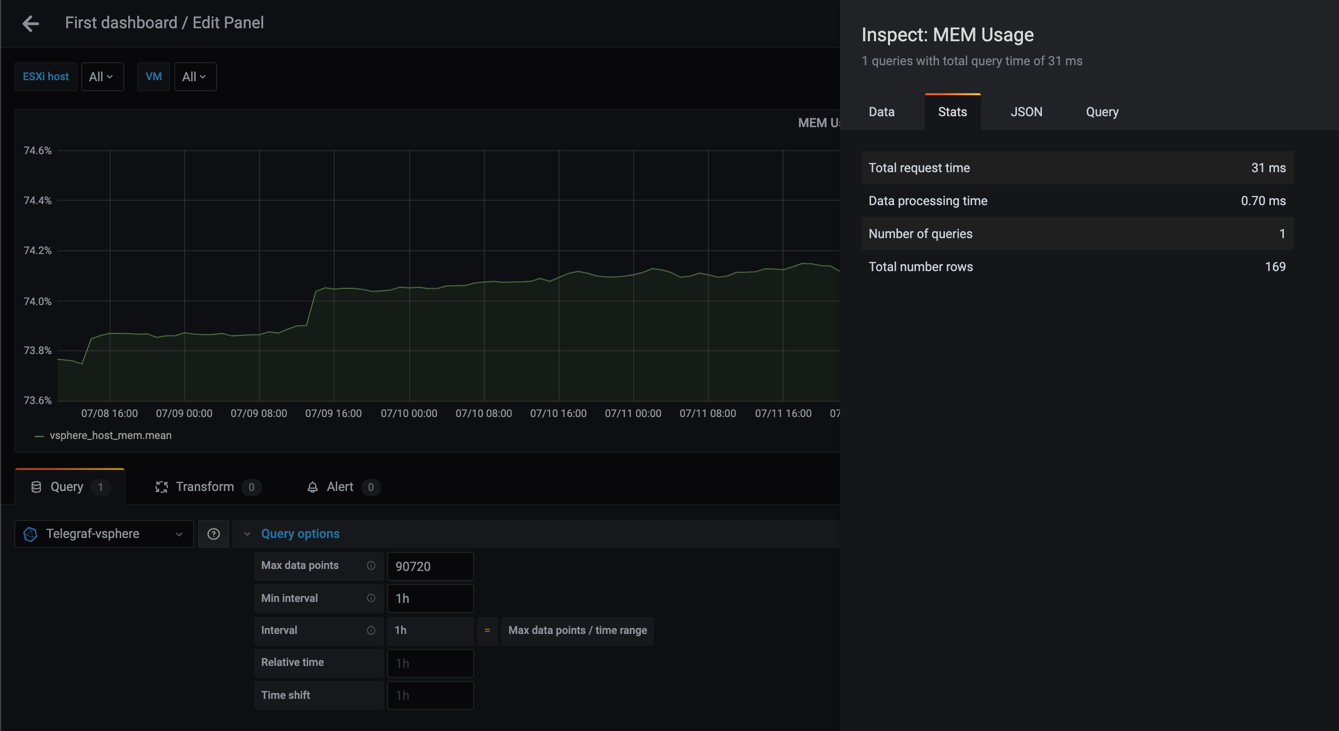Click the 73.6% y-axis label
This screenshot has width=1339, height=731.
pyautogui.click(x=38, y=401)
